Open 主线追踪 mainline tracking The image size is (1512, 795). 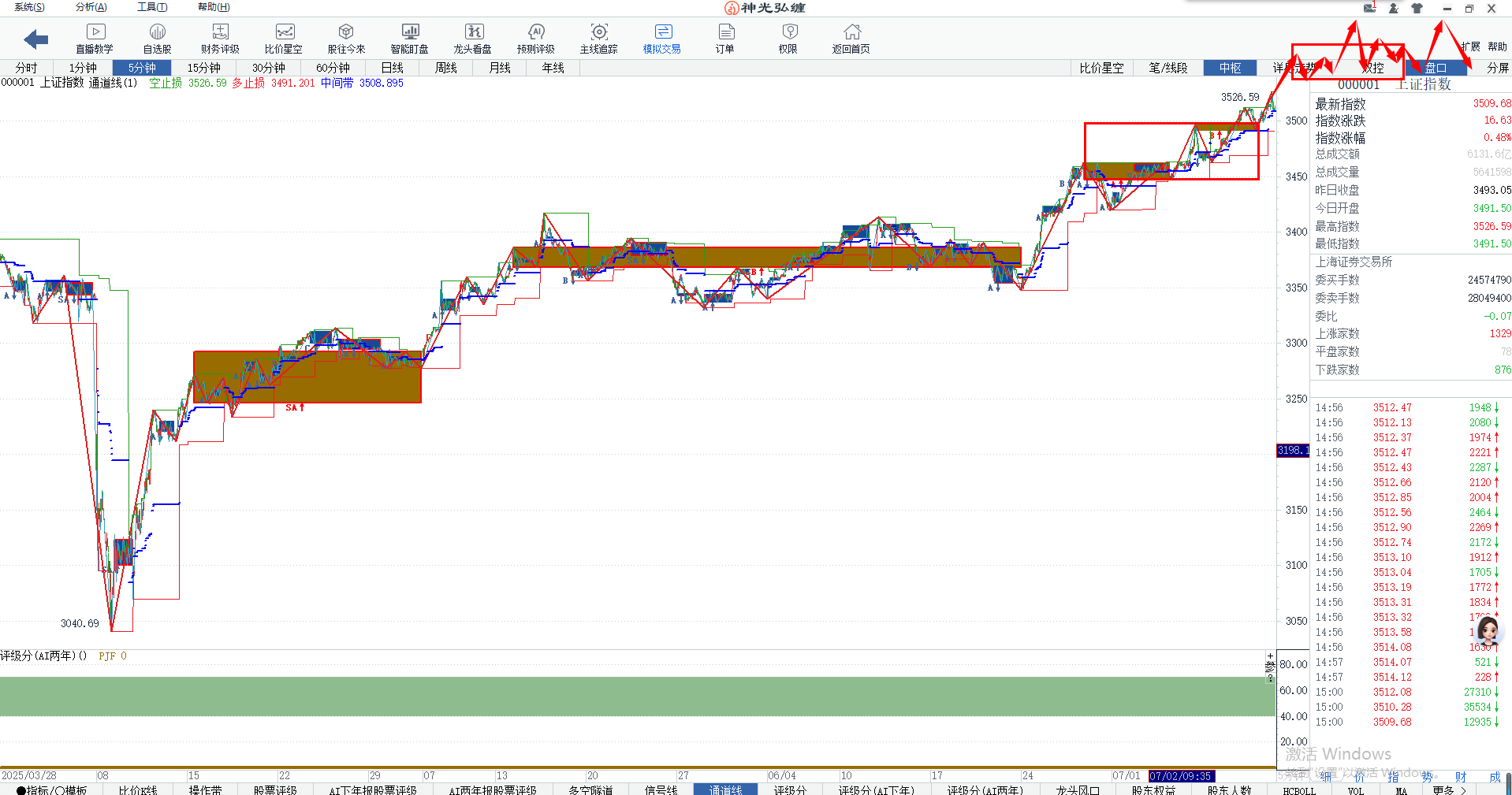coord(599,39)
